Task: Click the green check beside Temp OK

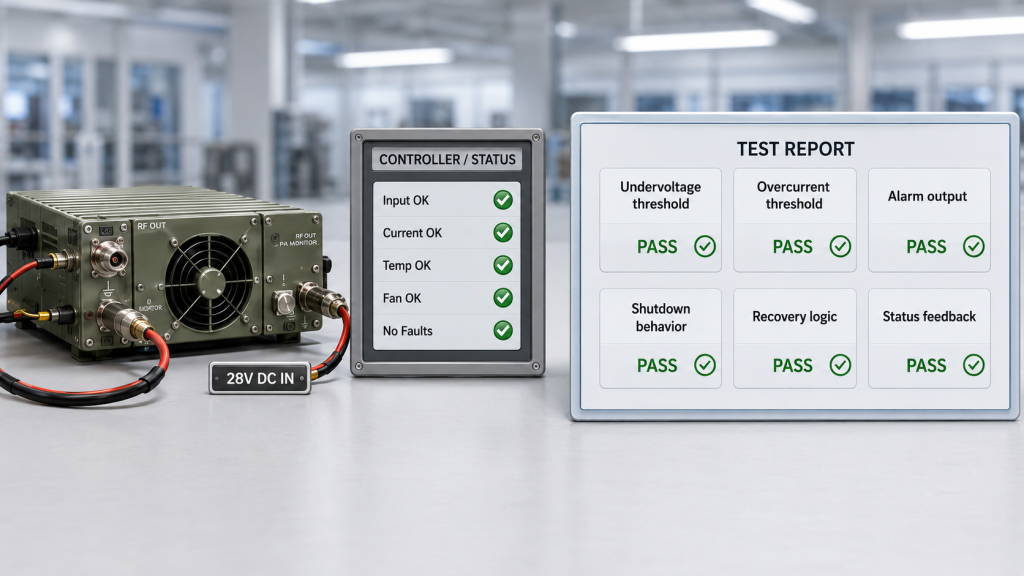Action: pos(503,265)
